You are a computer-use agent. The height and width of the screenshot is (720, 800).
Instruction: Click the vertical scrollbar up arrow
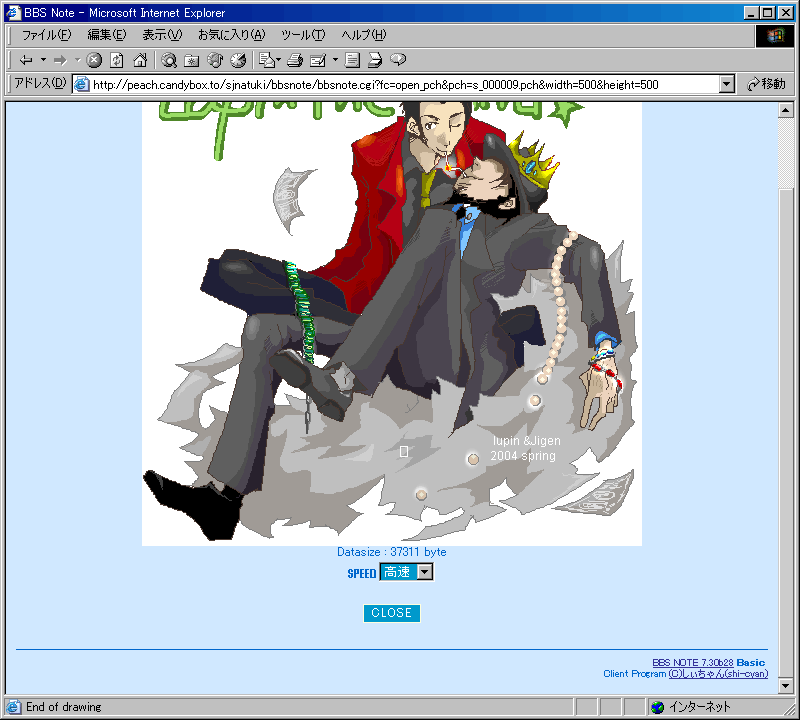[786, 110]
